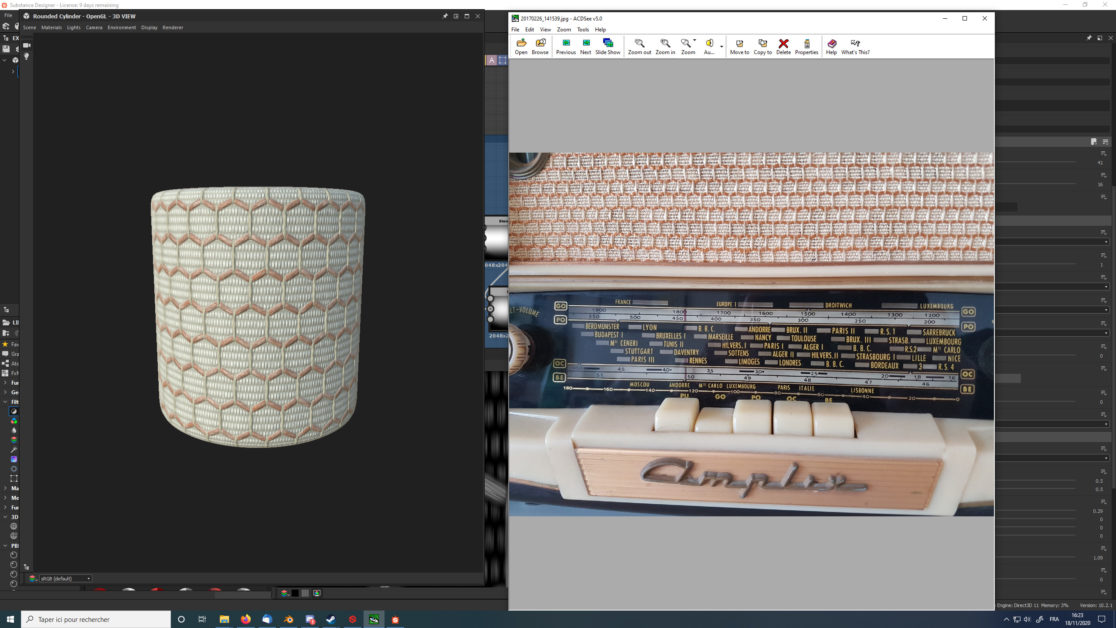Pin the 3D View panel
Screen dimensions: 1116x628
click(x=446, y=16)
